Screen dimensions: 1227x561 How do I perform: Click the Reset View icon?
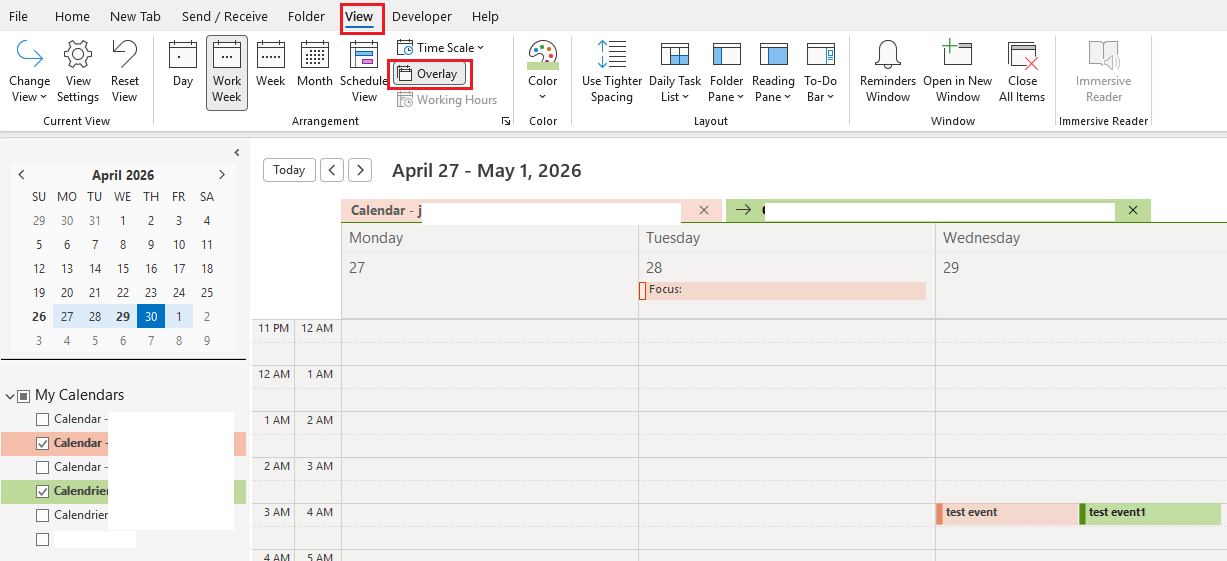tap(125, 52)
